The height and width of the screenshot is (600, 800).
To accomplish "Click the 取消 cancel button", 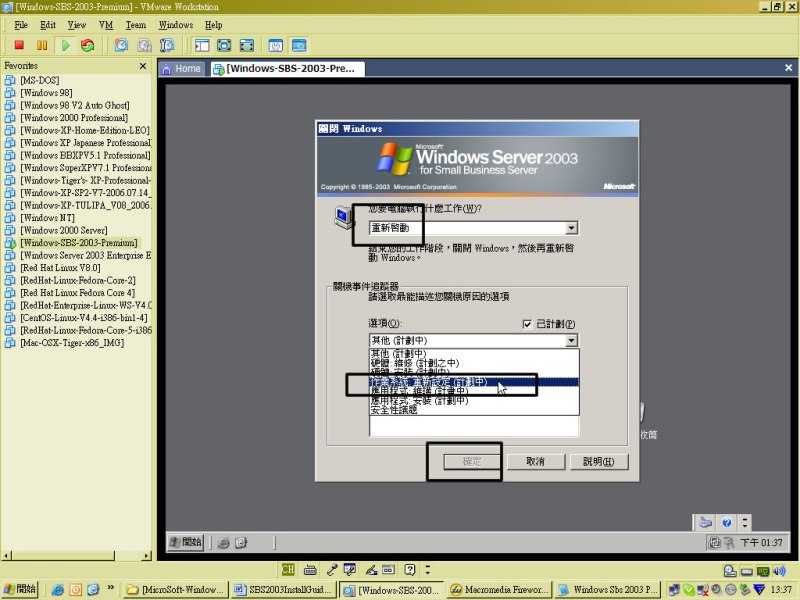I will [x=535, y=462].
